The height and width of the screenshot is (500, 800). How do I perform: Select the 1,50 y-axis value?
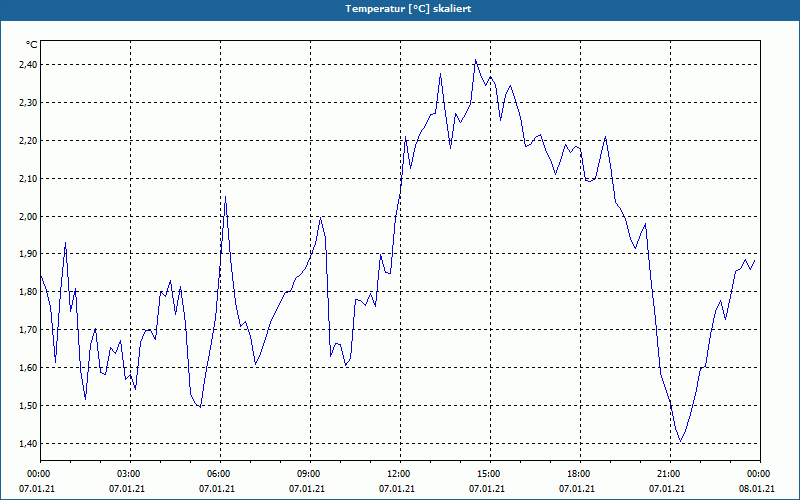28,406
